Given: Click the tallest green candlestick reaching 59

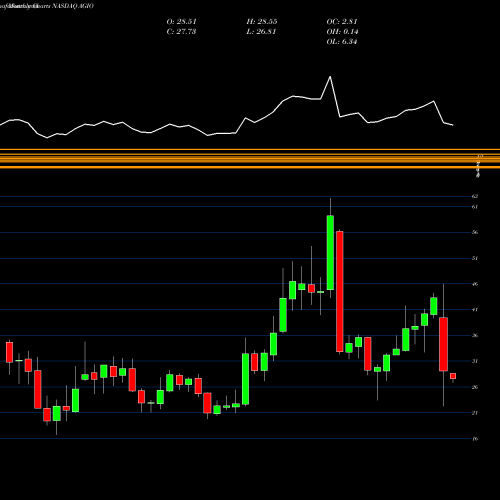Looking at the screenshot, I should coord(330,252).
